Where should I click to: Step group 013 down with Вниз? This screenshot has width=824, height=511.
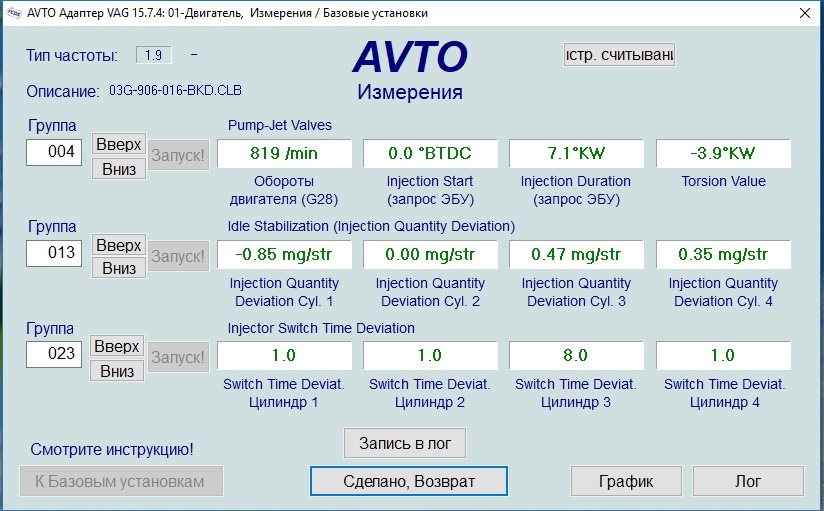[x=119, y=268]
